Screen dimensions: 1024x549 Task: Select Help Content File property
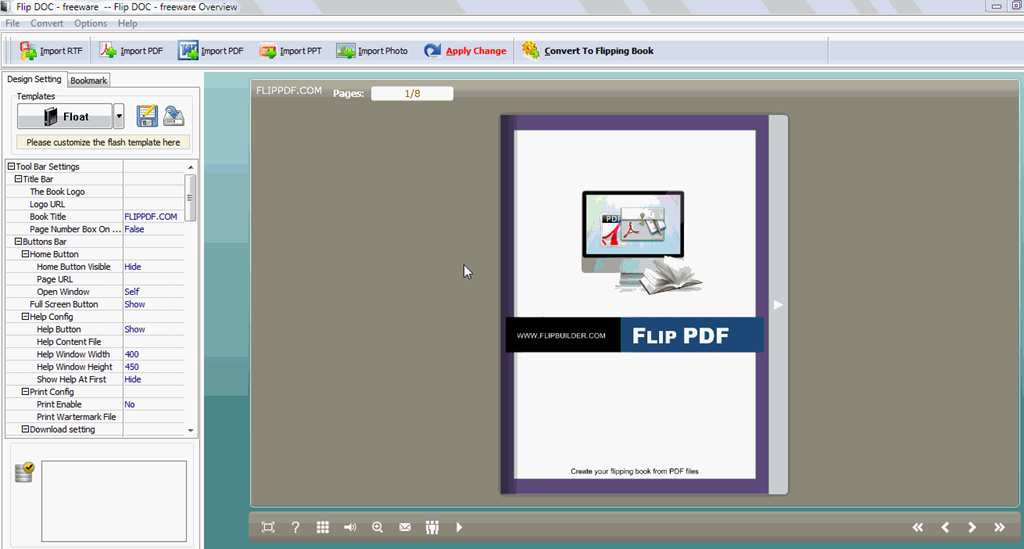click(x=69, y=342)
